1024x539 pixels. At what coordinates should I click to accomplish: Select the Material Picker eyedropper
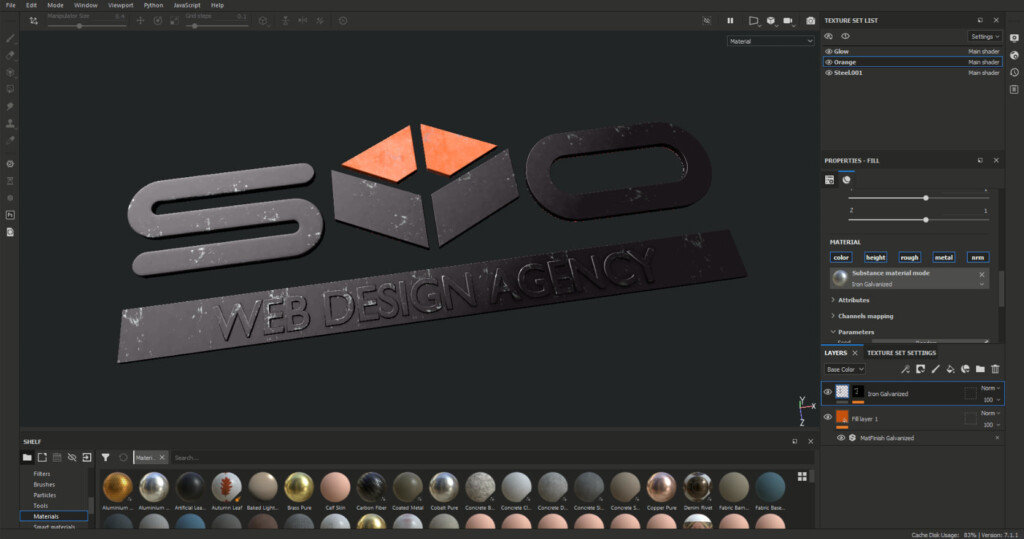pyautogui.click(x=10, y=140)
